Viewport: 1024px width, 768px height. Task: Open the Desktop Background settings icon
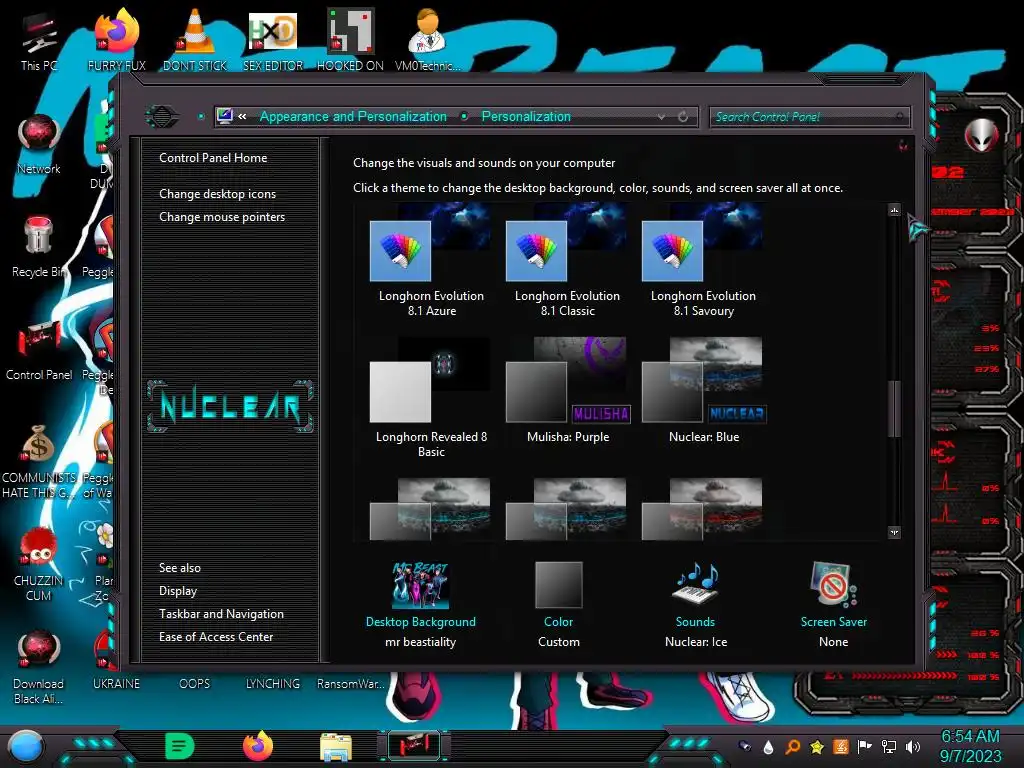pyautogui.click(x=421, y=585)
